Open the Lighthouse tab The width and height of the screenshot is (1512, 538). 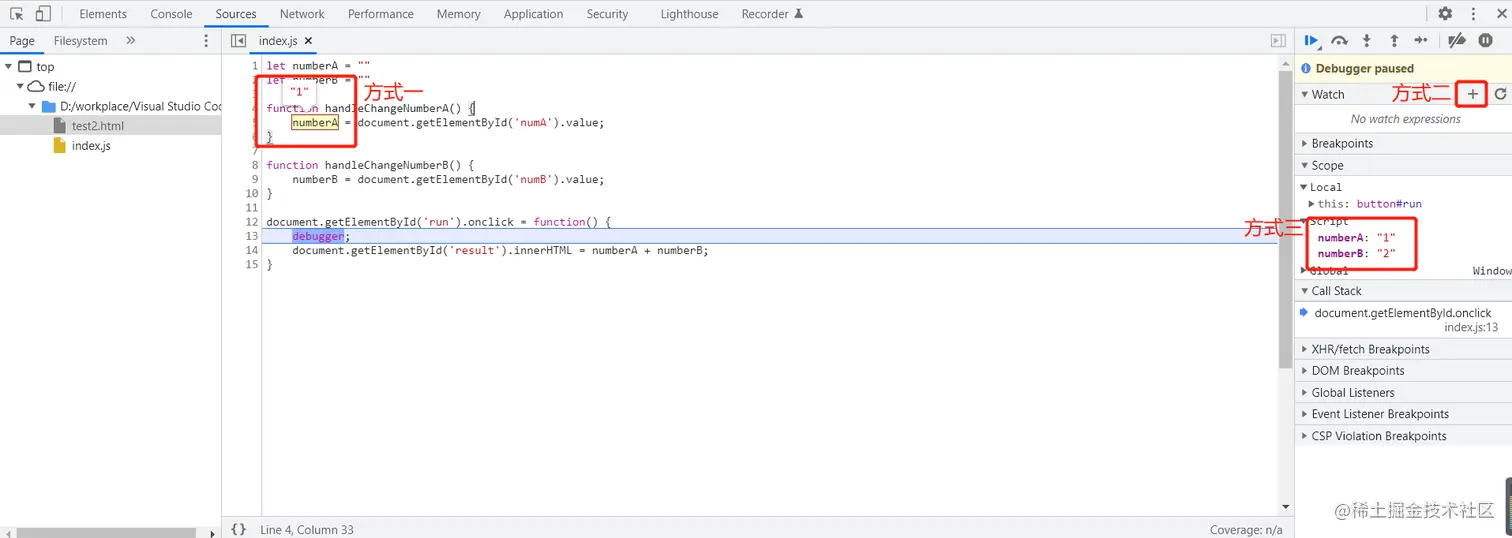click(689, 14)
